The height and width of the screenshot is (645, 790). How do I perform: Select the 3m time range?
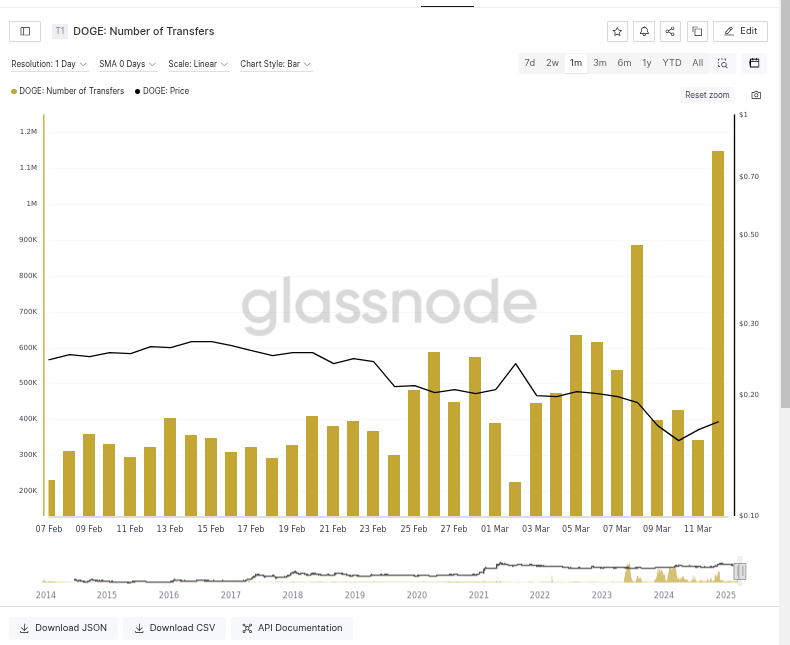(600, 63)
